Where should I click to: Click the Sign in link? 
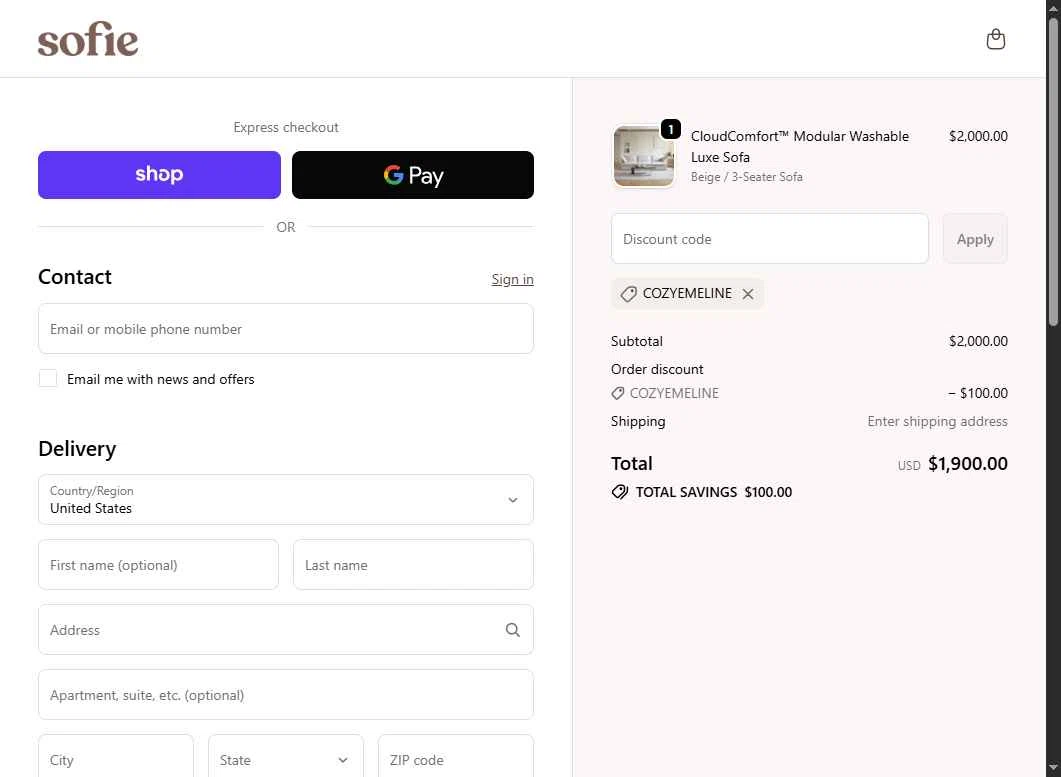pos(512,279)
